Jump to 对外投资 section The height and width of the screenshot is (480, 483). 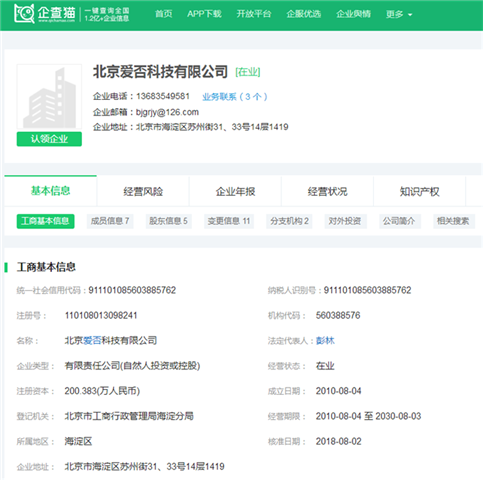(345, 221)
